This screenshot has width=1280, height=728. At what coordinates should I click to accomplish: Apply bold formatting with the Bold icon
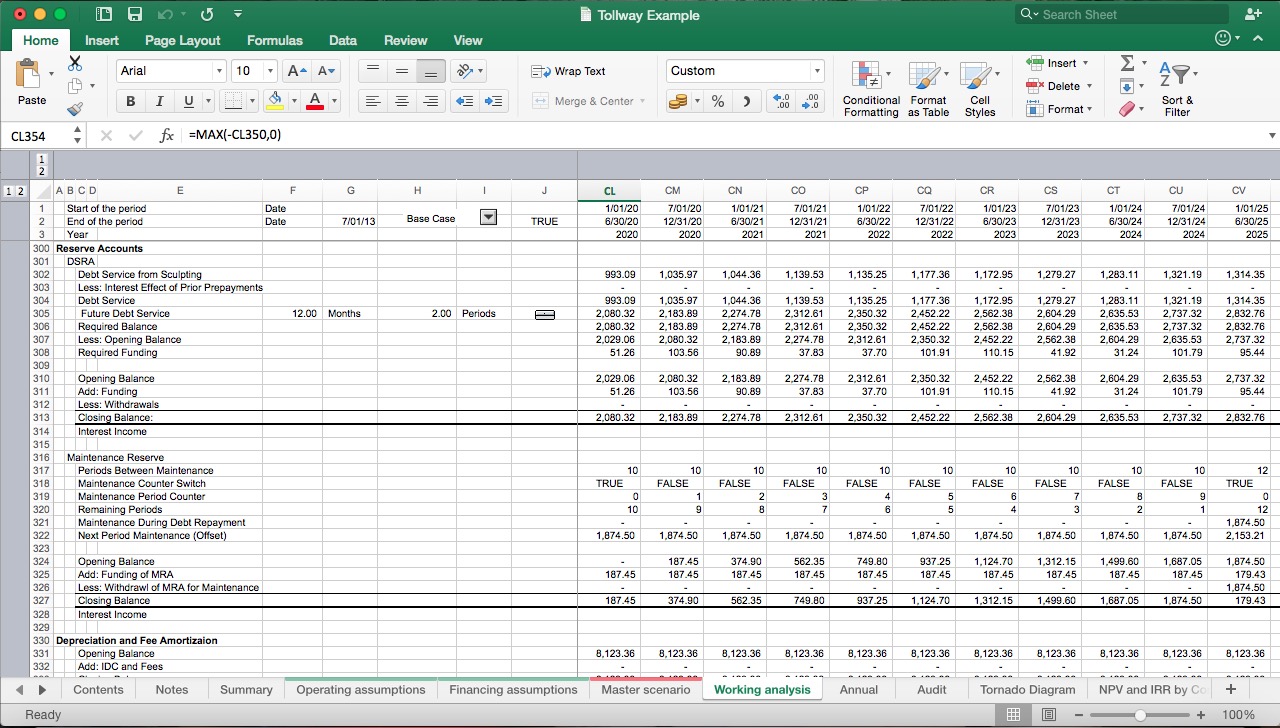130,101
